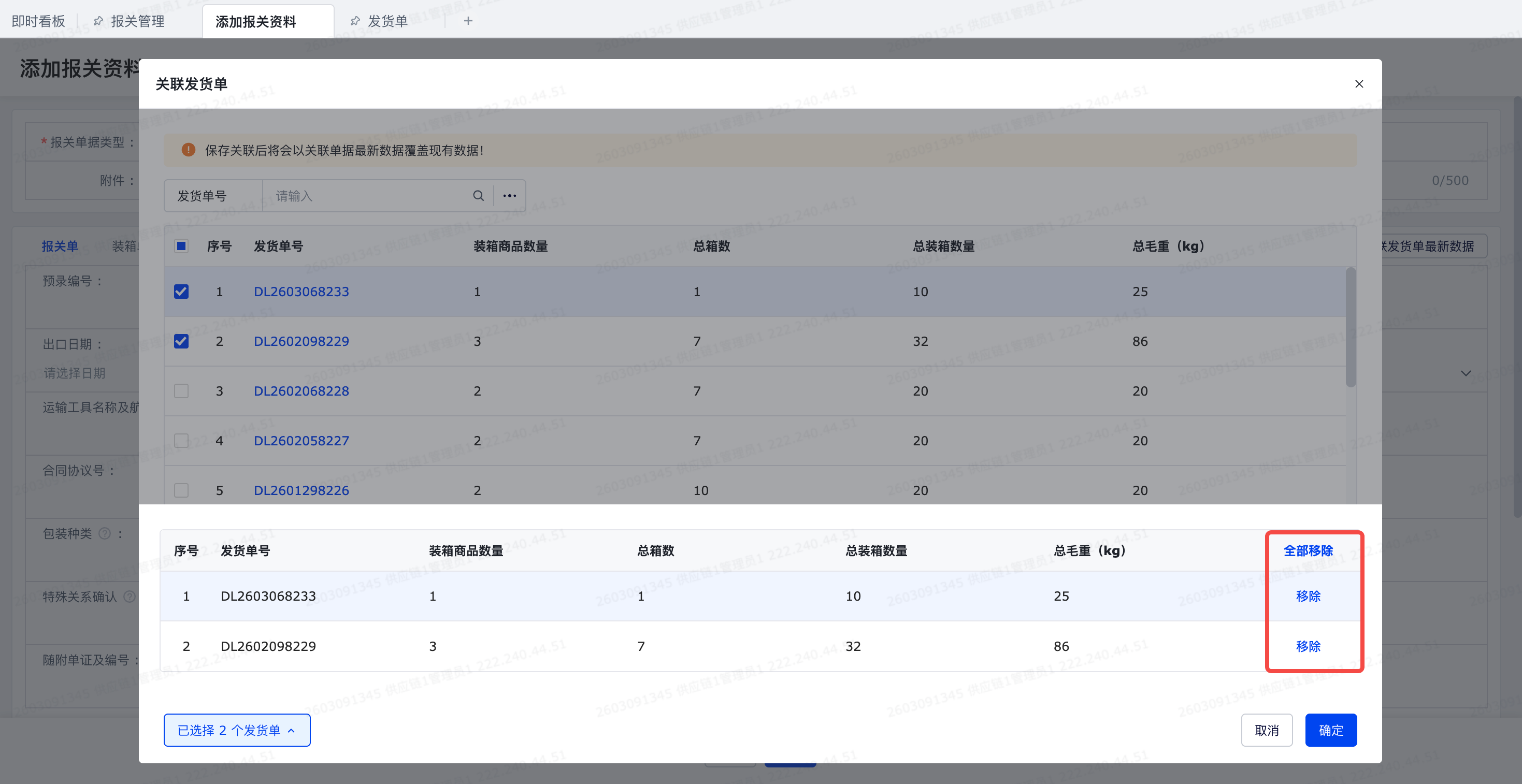Click the plus icon to add tab

468,21
